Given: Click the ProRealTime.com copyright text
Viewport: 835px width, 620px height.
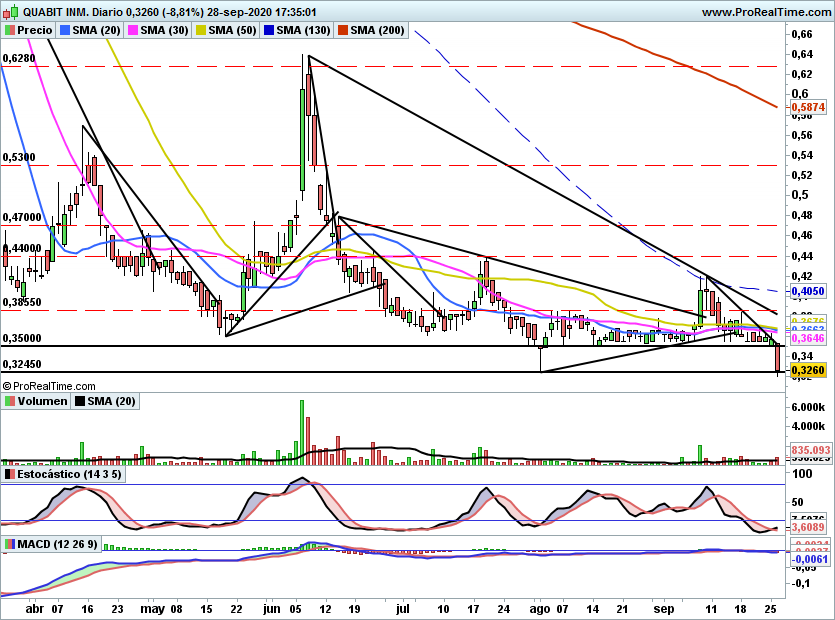Looking at the screenshot, I should (49, 386).
